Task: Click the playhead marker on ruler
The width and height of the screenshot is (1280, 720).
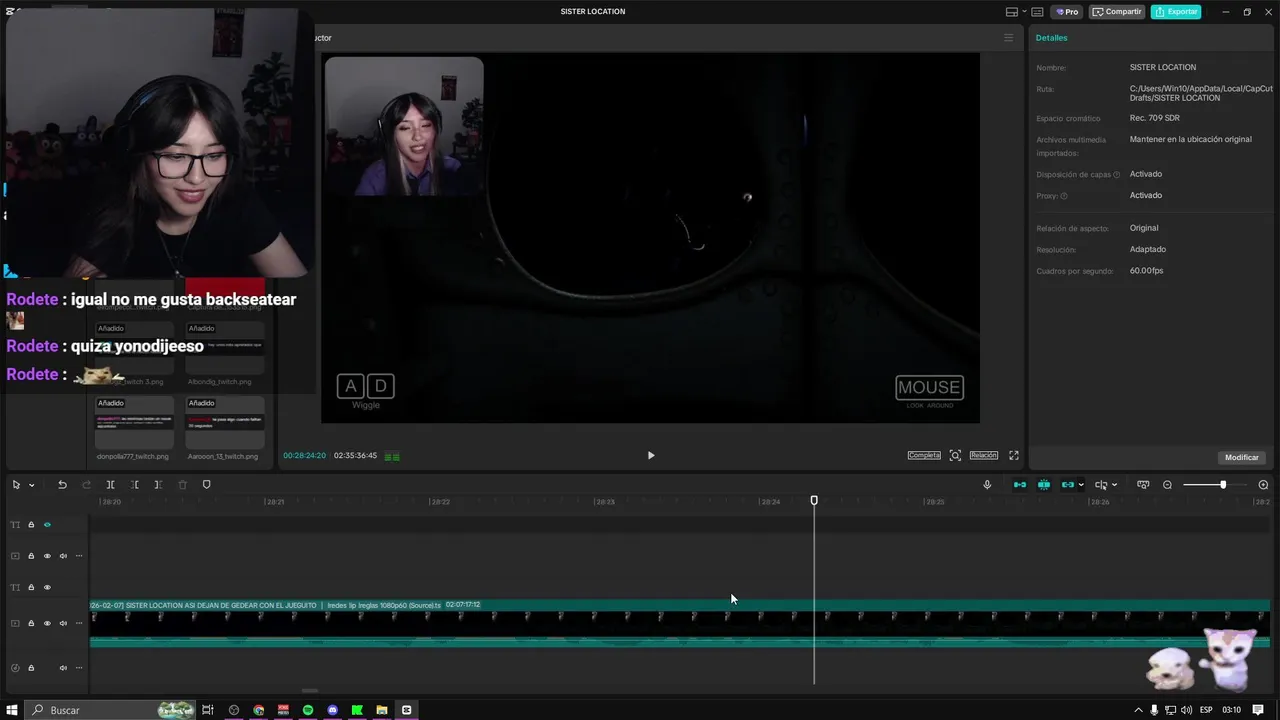Action: pyautogui.click(x=814, y=500)
